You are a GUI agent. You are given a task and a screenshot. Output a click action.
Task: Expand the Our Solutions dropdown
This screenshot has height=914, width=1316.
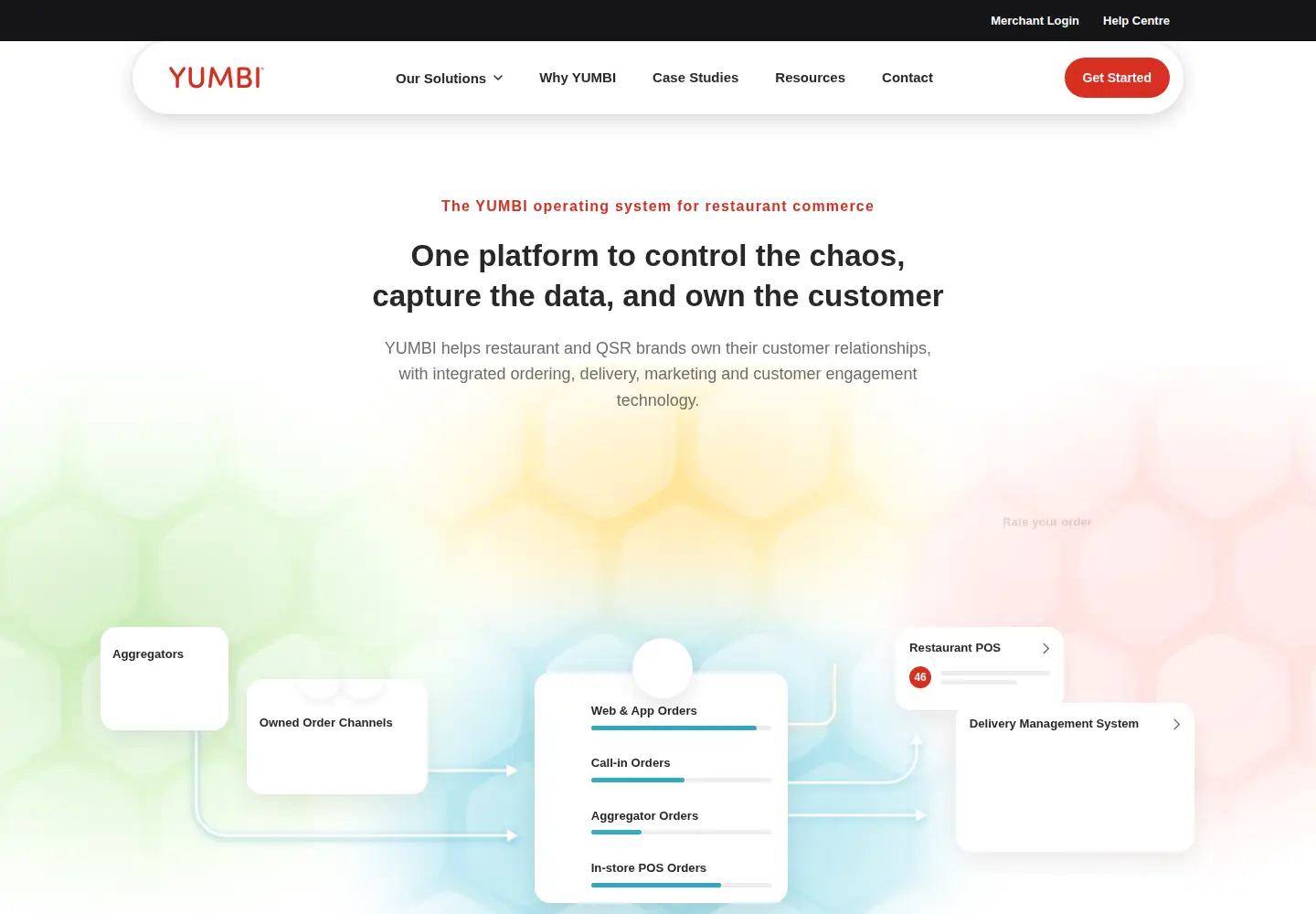pyautogui.click(x=450, y=79)
